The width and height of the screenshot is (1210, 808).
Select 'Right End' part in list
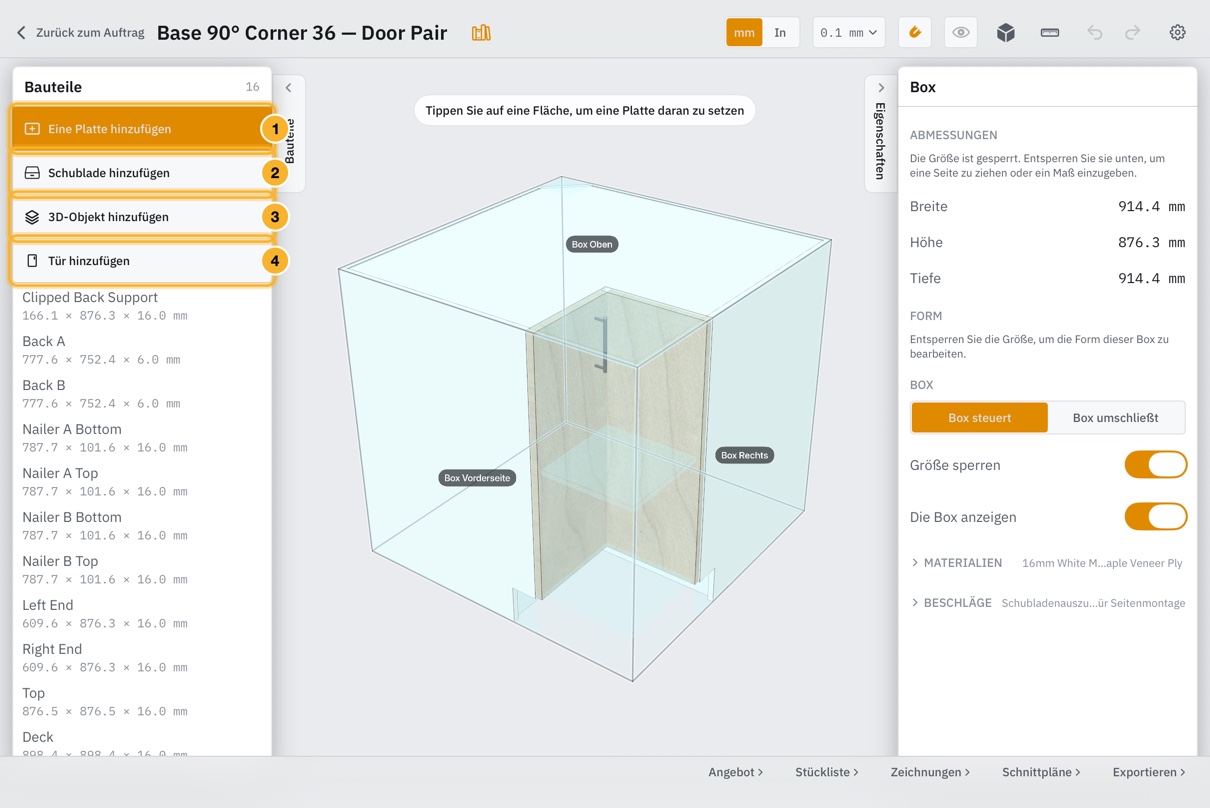tap(142, 658)
